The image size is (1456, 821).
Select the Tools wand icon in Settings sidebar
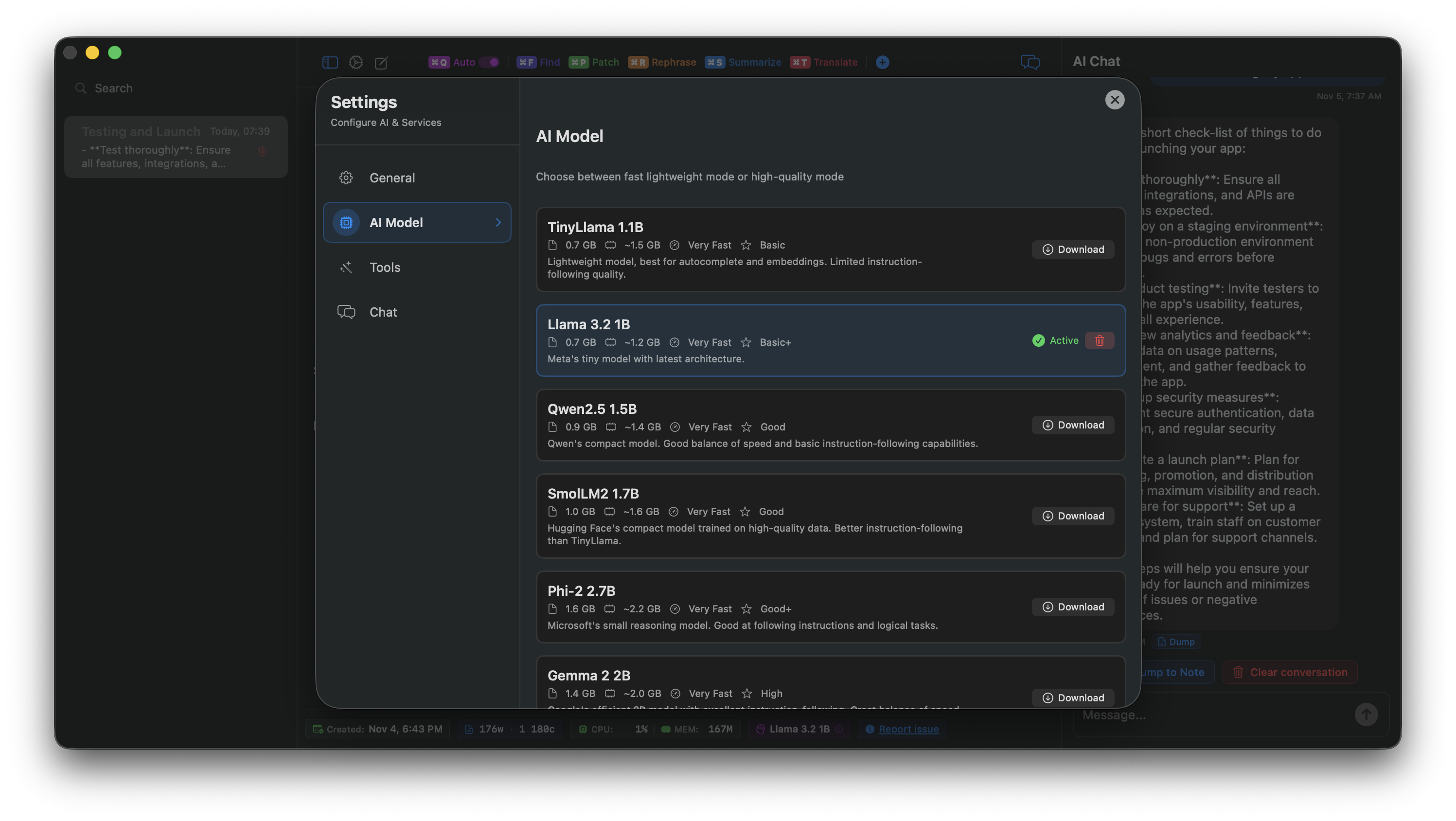[346, 267]
